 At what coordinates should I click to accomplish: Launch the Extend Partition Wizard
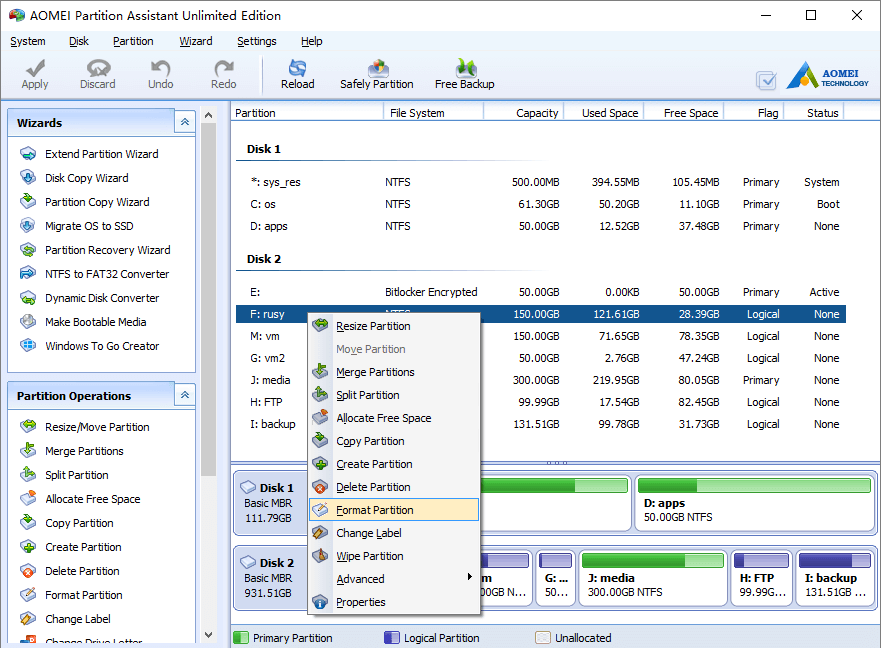(89, 154)
